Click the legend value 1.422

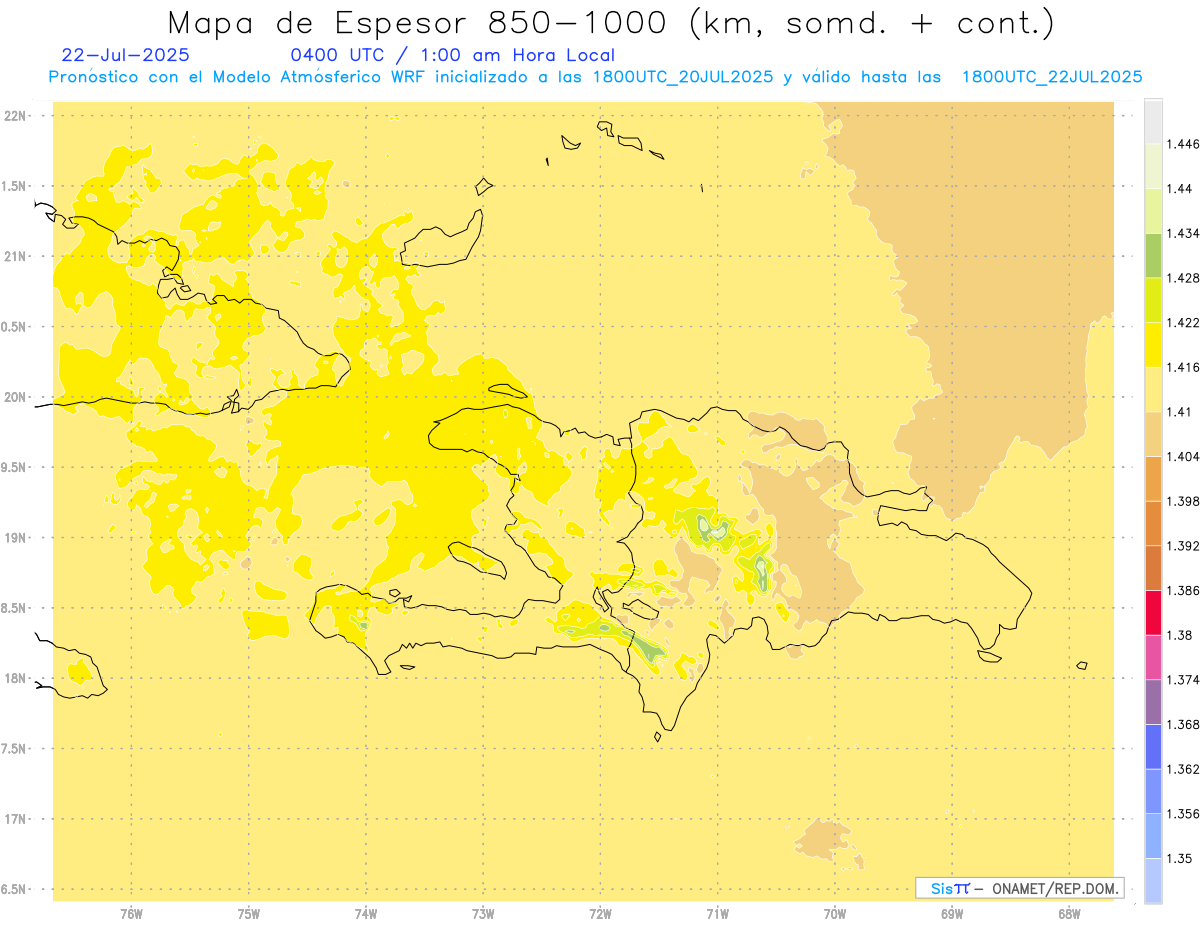click(x=1183, y=322)
